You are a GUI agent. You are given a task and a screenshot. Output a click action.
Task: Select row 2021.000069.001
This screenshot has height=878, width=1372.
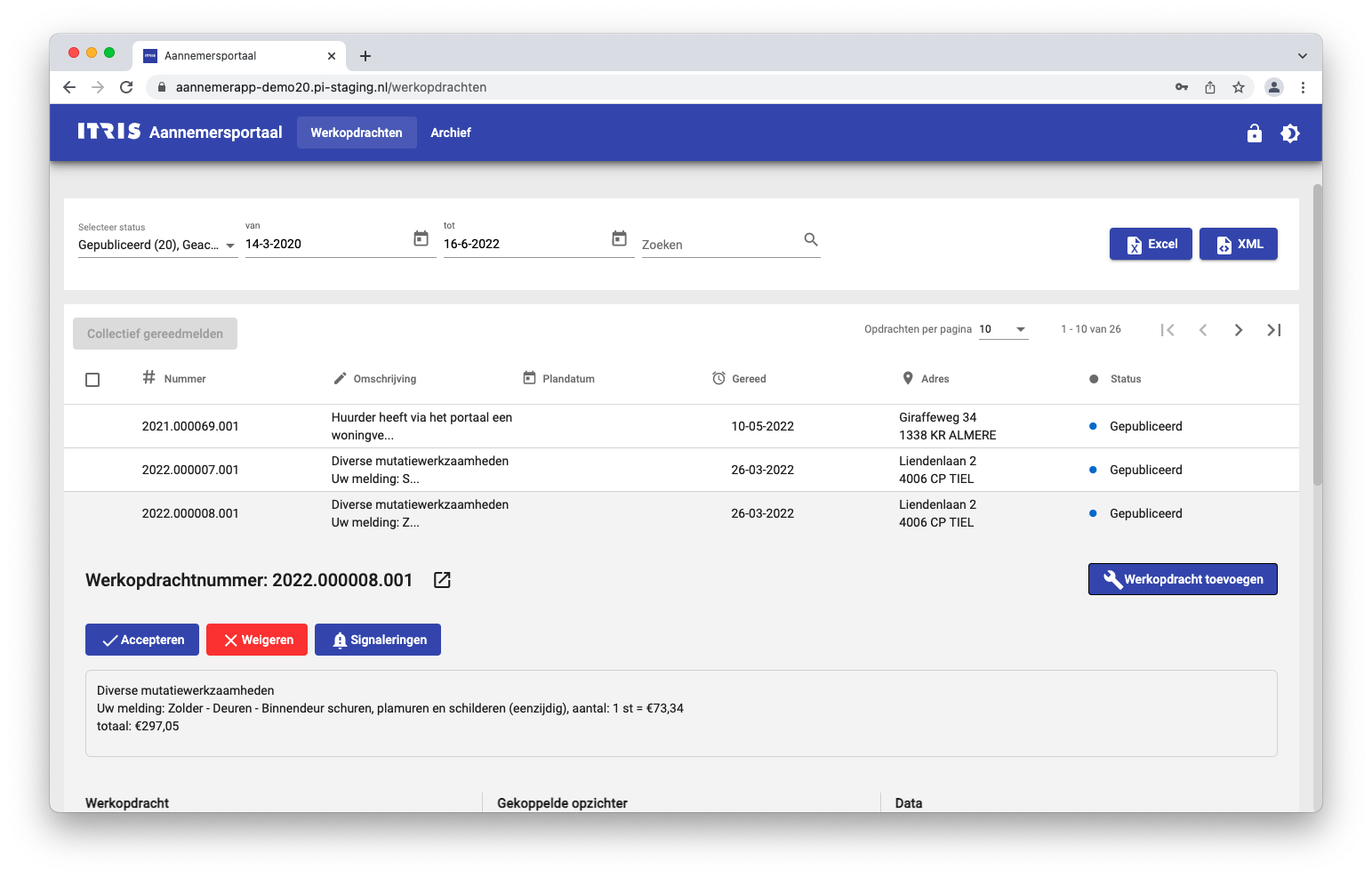681,426
